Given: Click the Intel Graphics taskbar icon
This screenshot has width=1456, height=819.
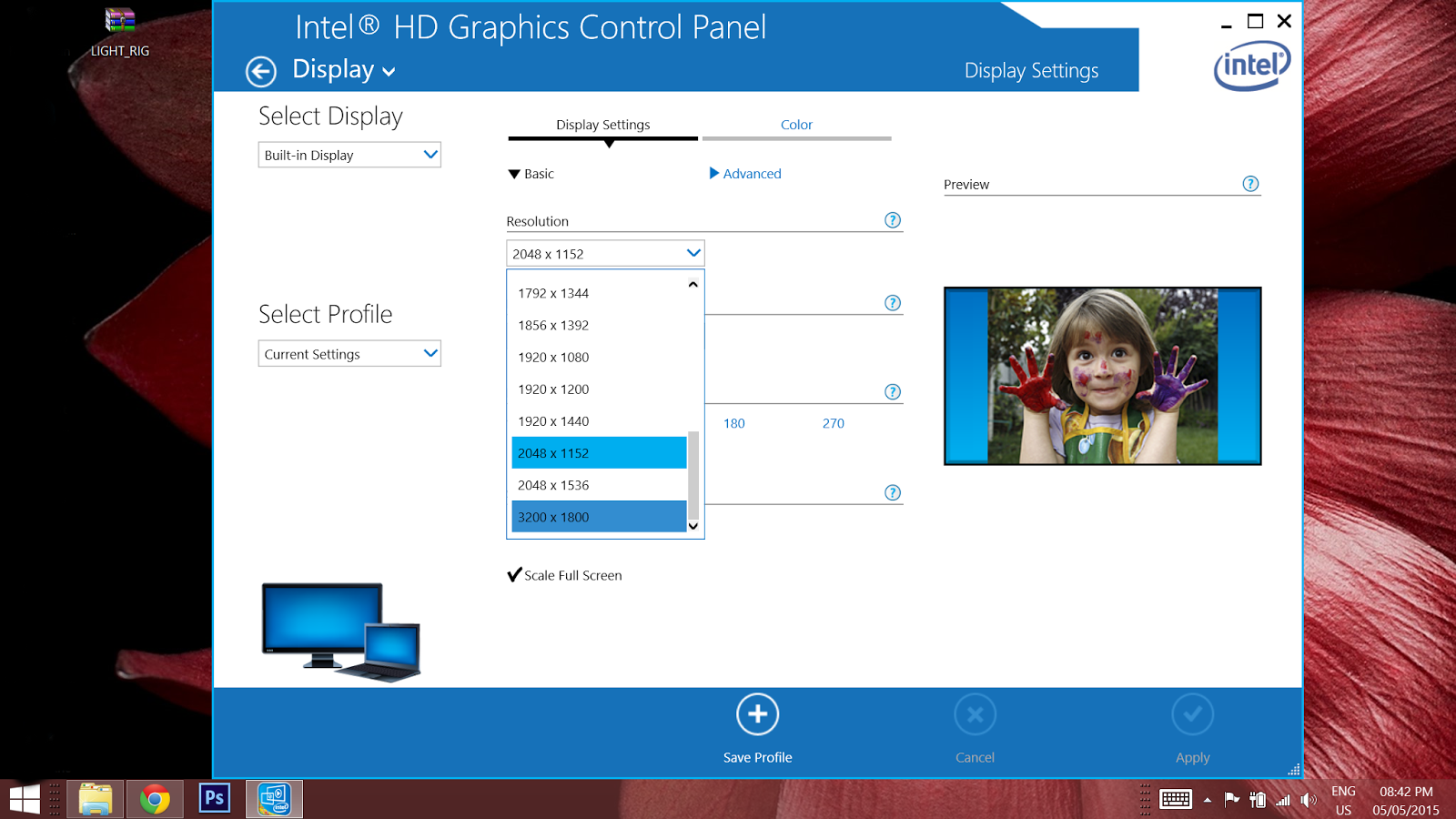Looking at the screenshot, I should click(x=274, y=800).
